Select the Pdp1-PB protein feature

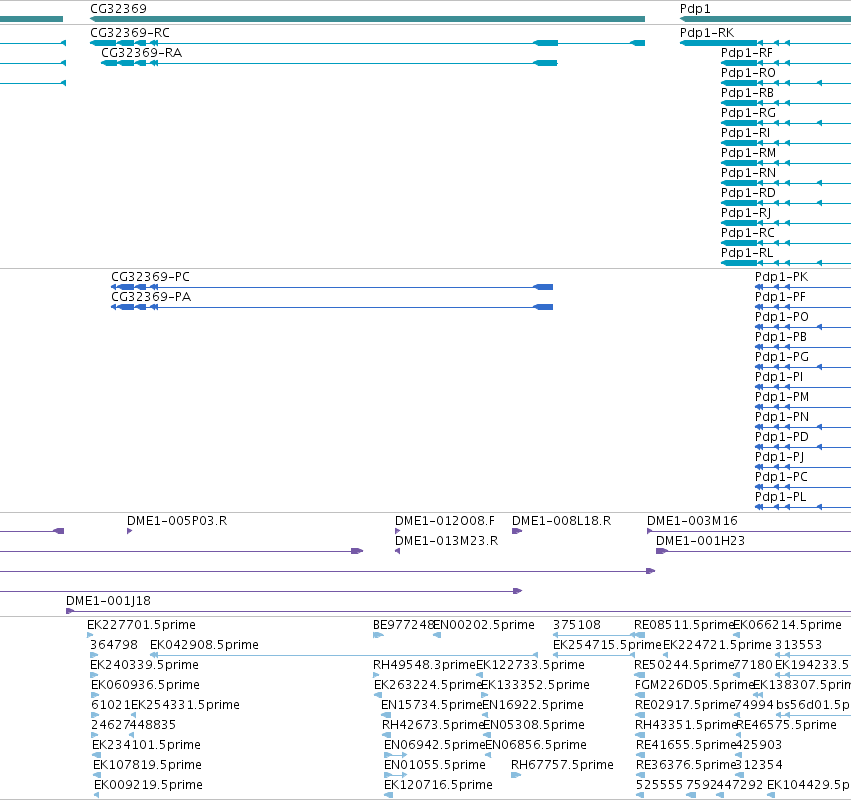point(803,347)
